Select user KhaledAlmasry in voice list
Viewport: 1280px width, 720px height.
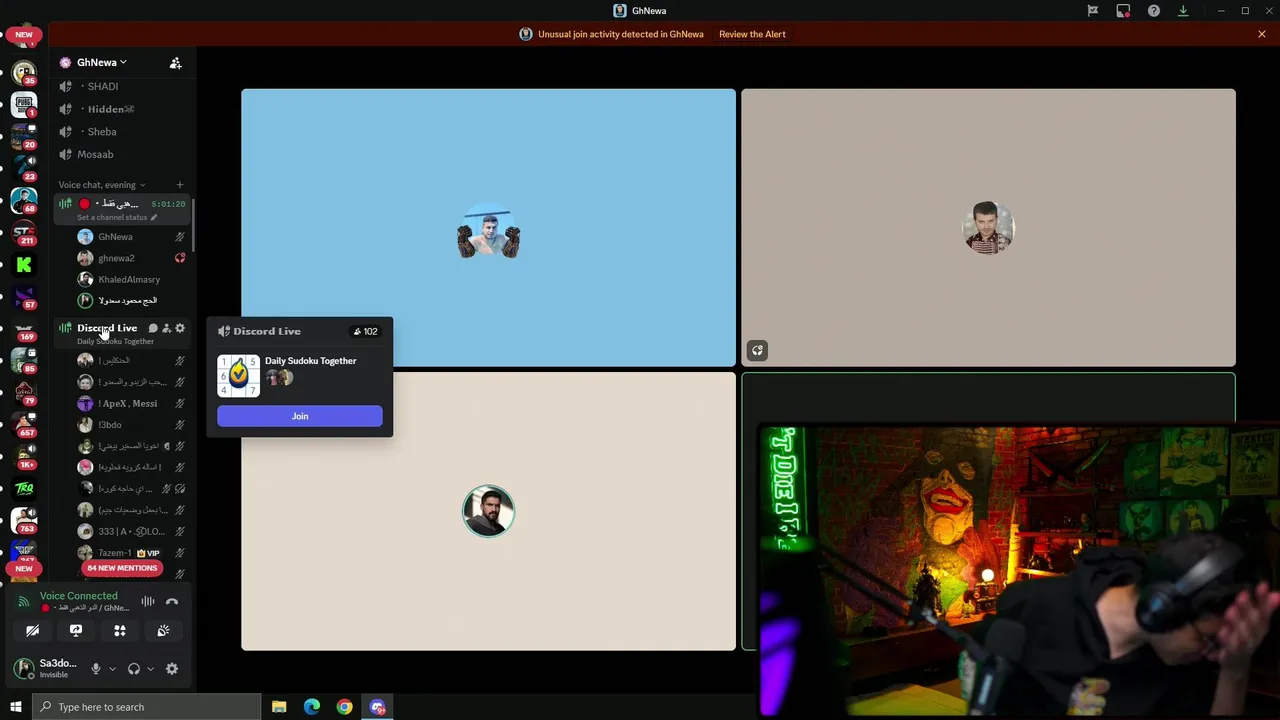(130, 279)
